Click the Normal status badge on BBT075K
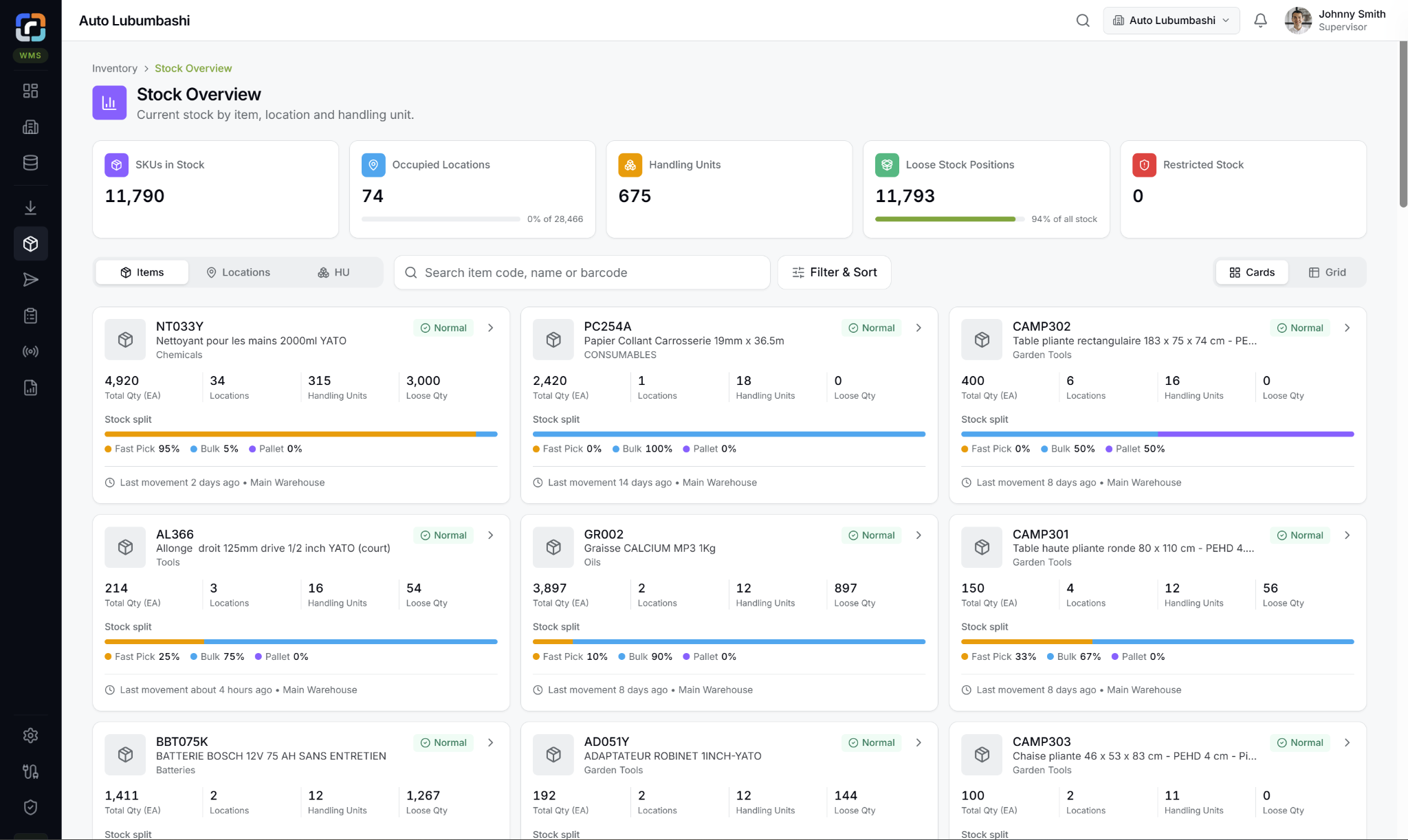This screenshot has width=1408, height=840. [x=443, y=742]
